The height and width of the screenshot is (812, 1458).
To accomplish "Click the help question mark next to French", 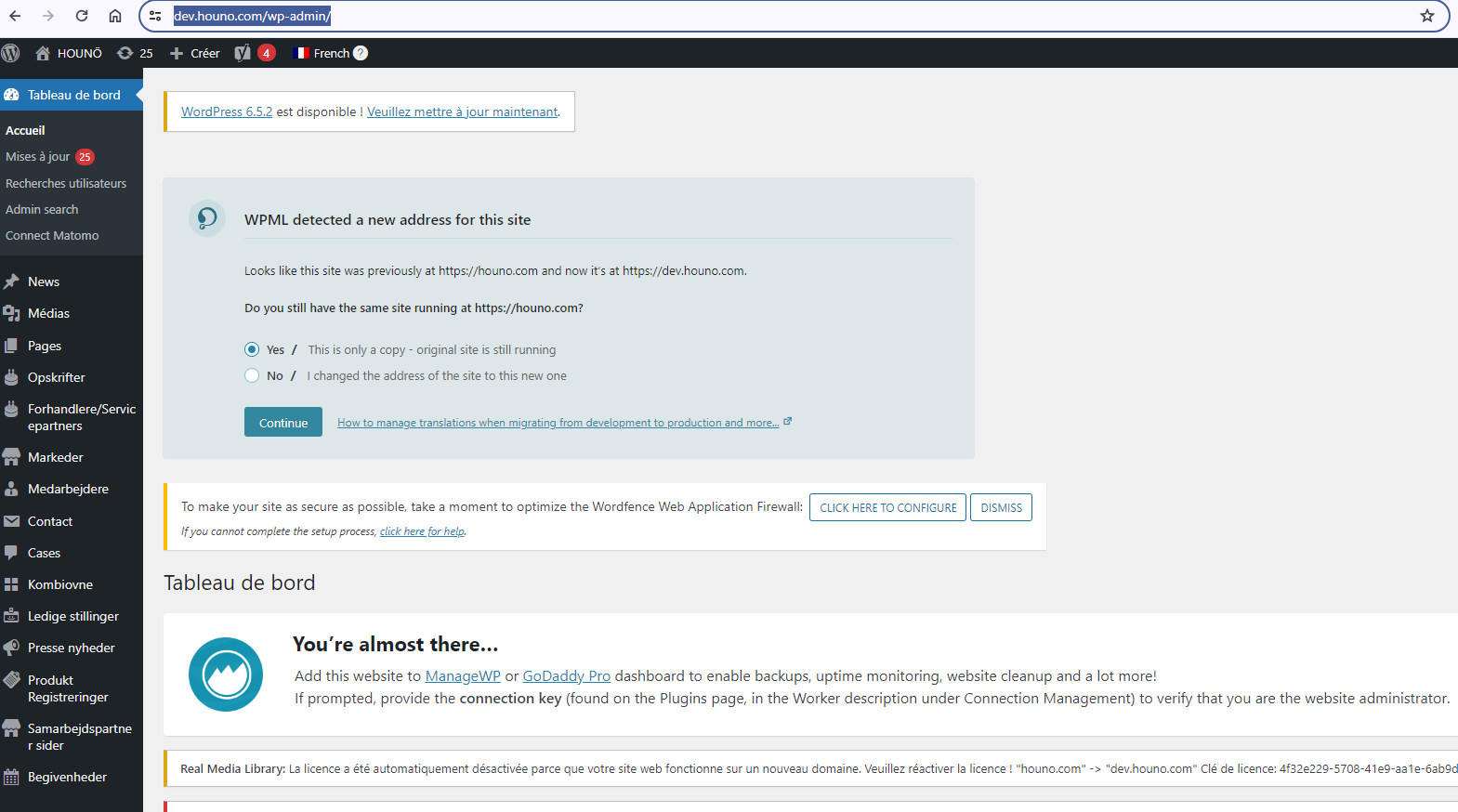I will 361,53.
